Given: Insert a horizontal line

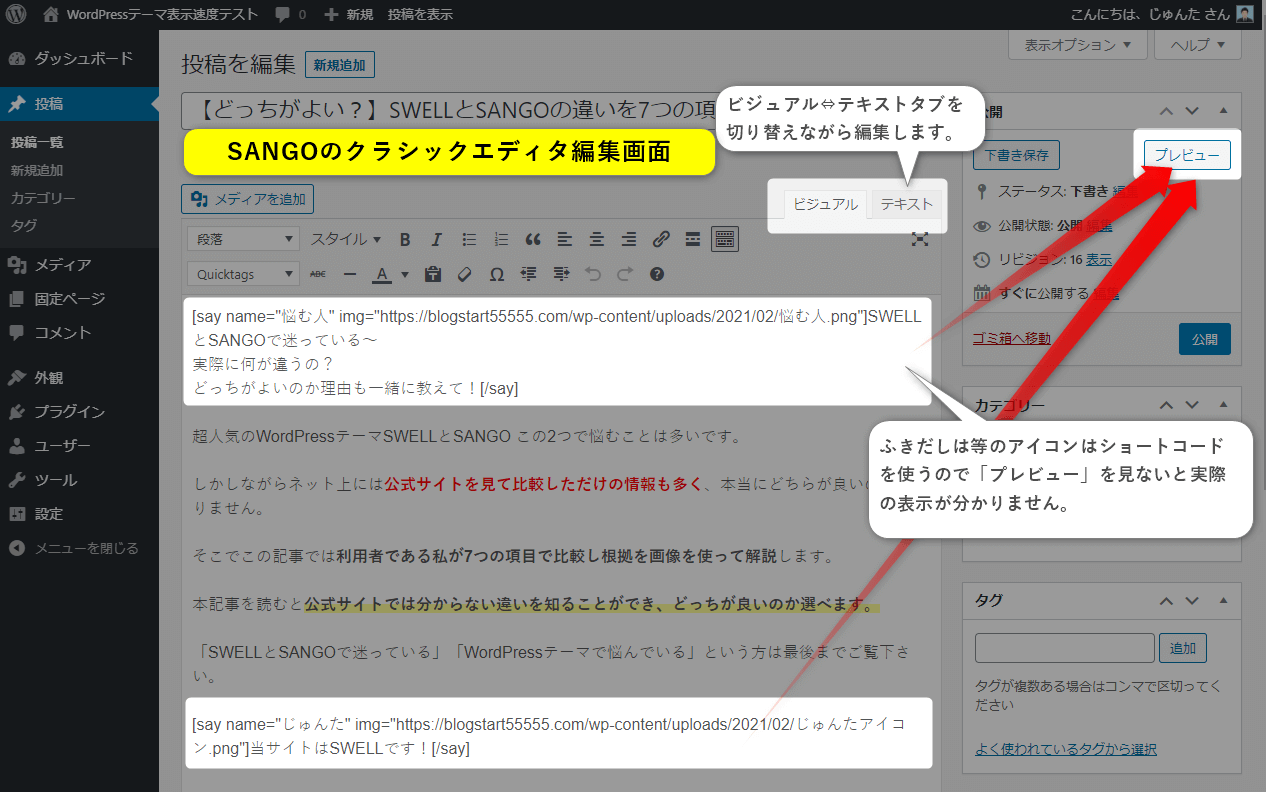Looking at the screenshot, I should coord(350,274).
